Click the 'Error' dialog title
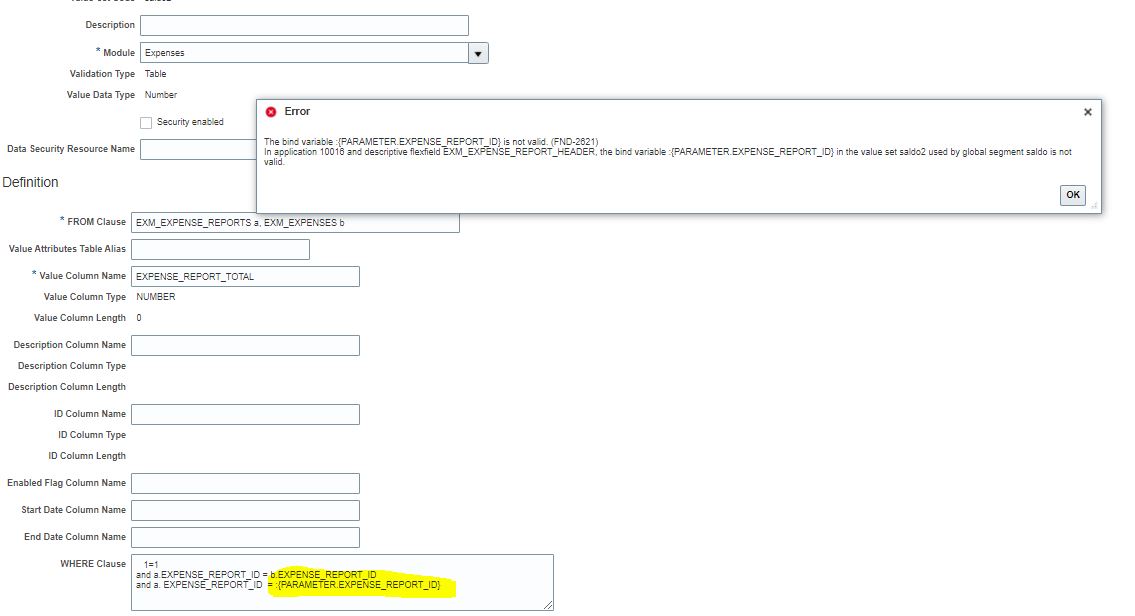This screenshot has height=616, width=1135. 297,111
